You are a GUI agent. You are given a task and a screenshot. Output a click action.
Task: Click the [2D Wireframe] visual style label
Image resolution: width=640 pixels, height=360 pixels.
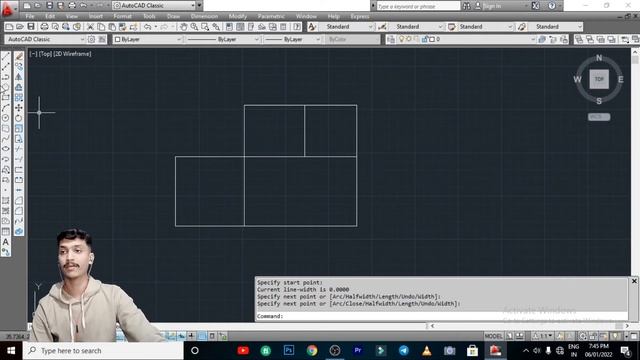pyautogui.click(x=72, y=54)
